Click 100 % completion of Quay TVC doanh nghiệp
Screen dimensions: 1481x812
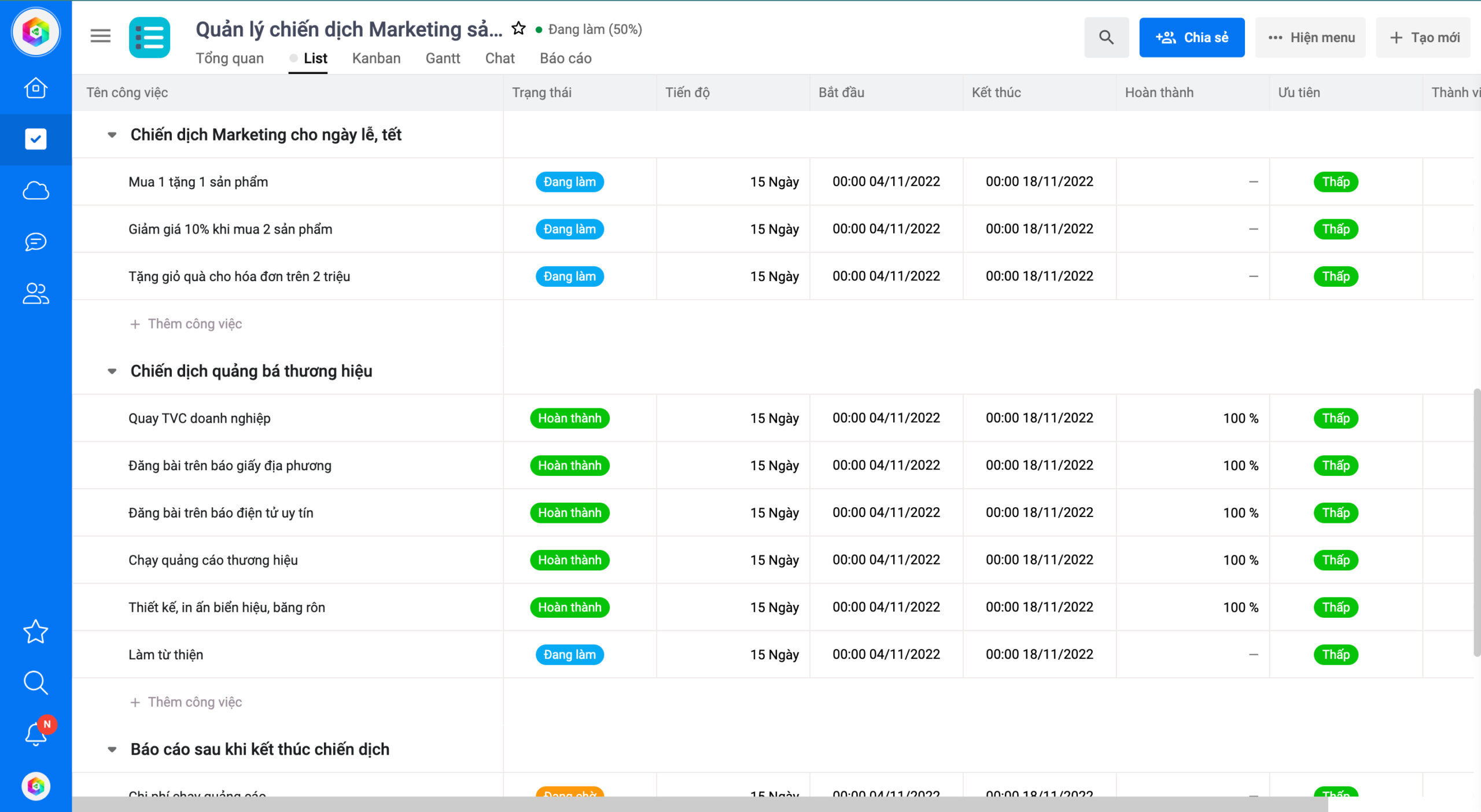pos(1240,418)
